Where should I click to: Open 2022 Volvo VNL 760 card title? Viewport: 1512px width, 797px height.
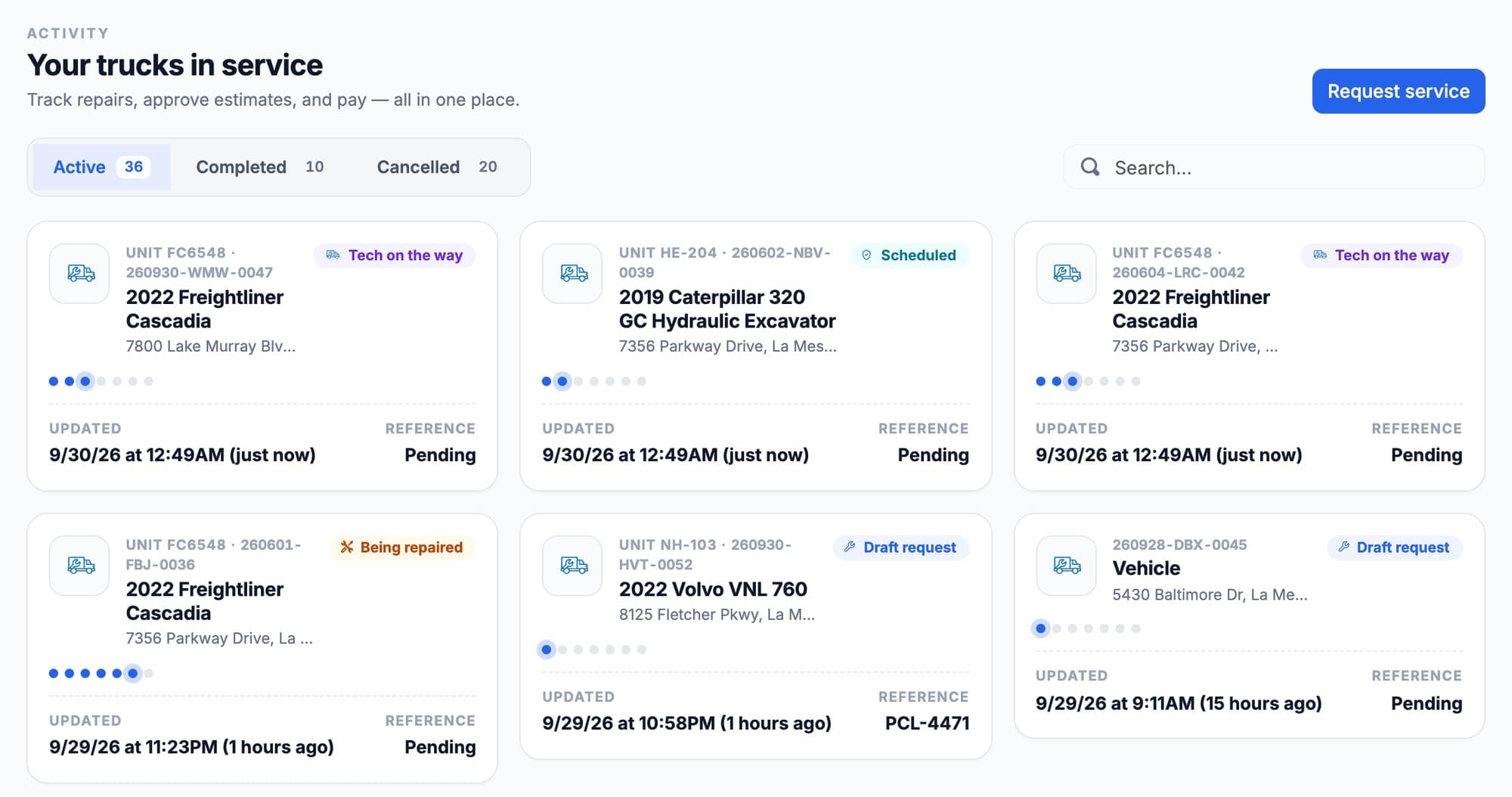(713, 589)
